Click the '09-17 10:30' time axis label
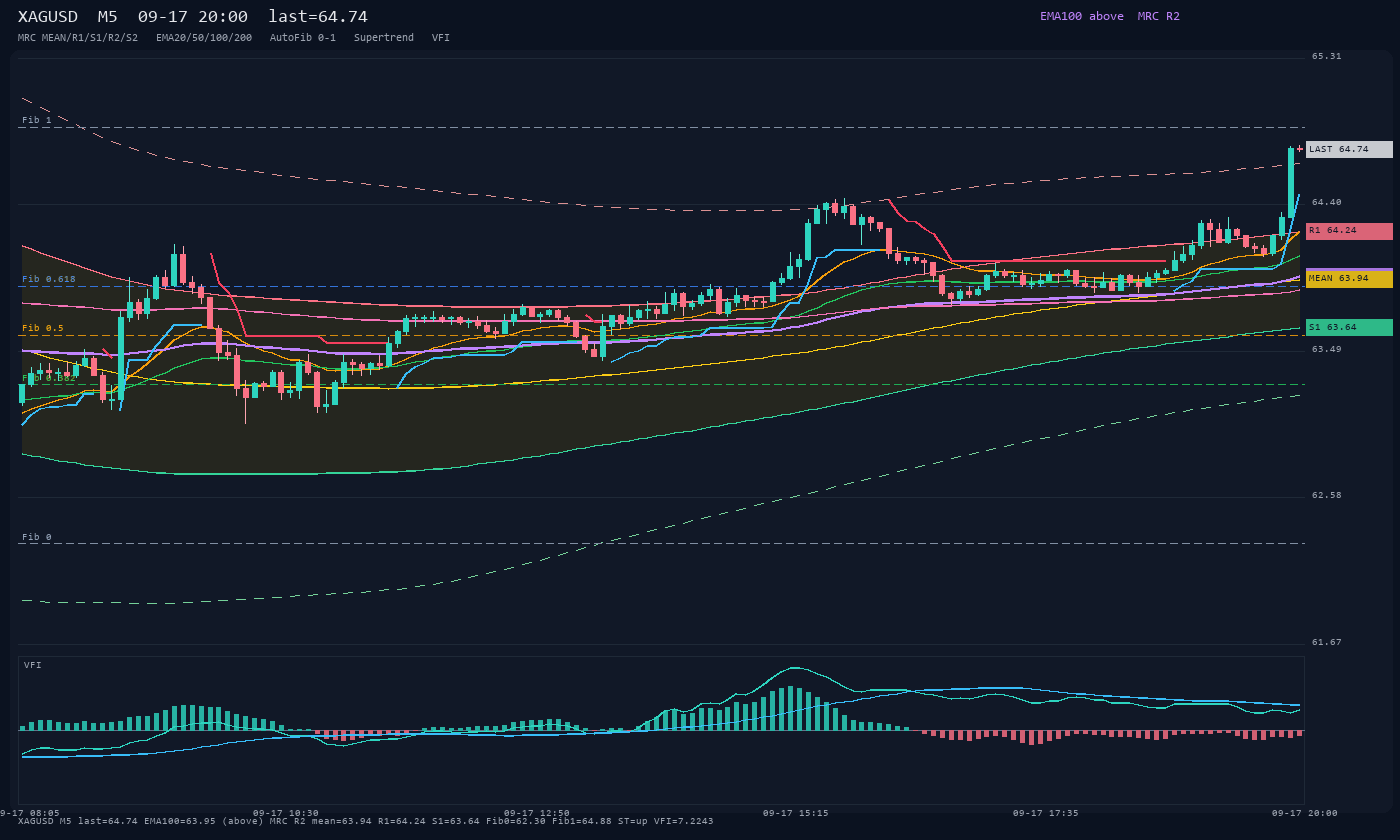The image size is (1400, 840). pos(286,813)
